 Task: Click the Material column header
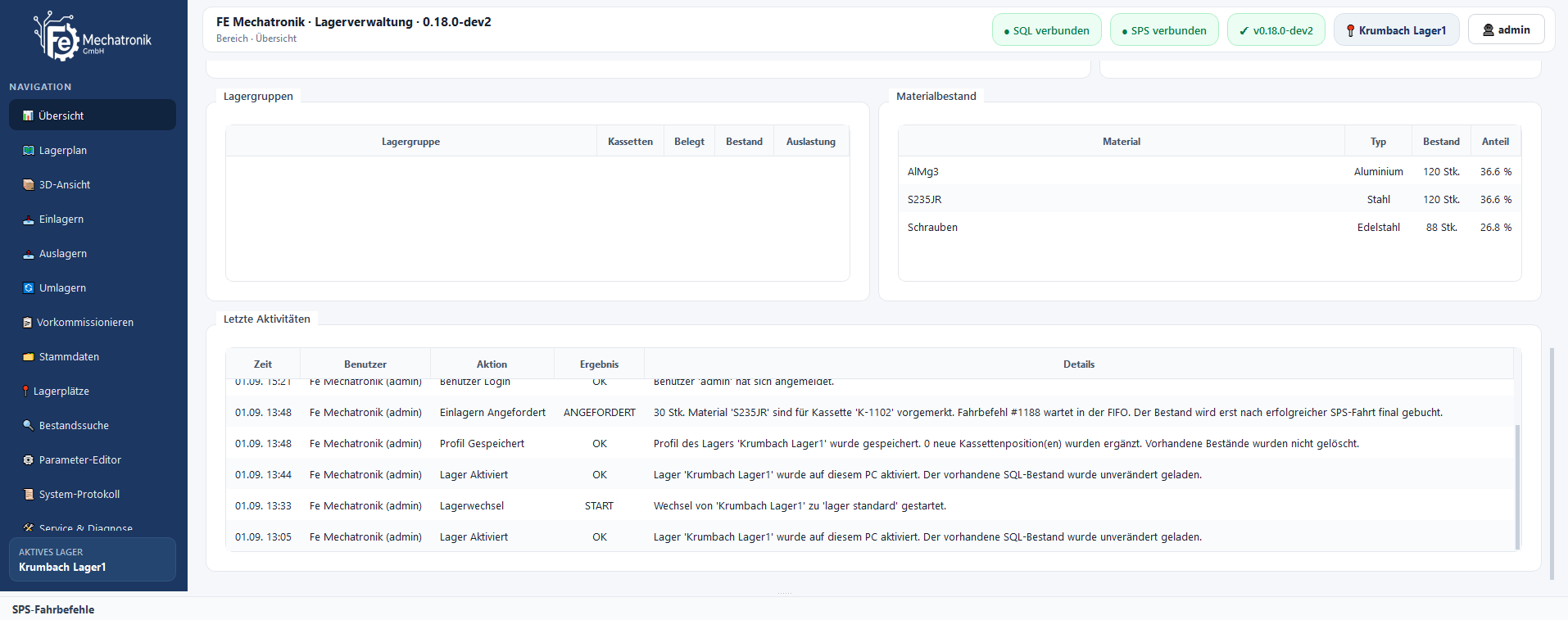1122,142
